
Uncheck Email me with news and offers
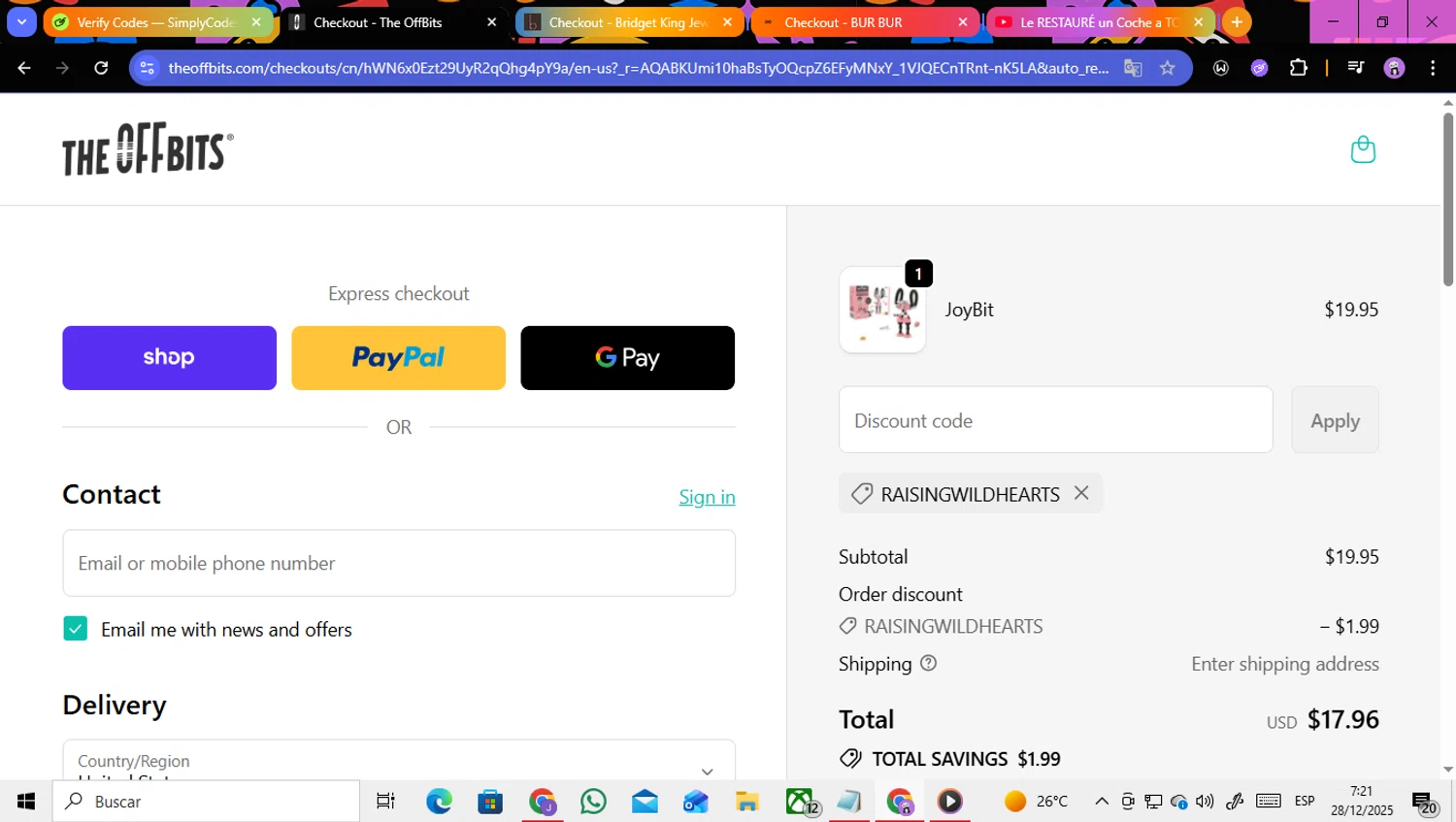[x=75, y=629]
